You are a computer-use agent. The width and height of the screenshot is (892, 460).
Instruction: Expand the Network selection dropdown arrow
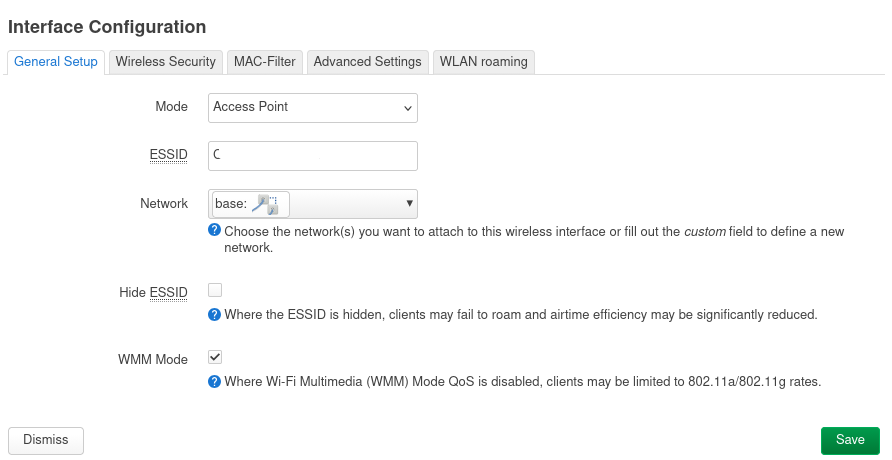tap(409, 204)
